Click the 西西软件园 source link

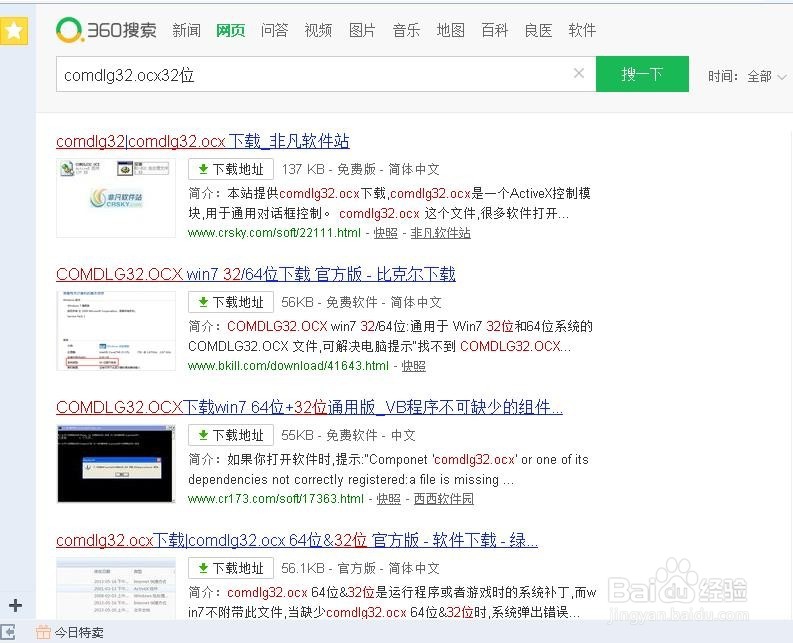pyautogui.click(x=444, y=499)
